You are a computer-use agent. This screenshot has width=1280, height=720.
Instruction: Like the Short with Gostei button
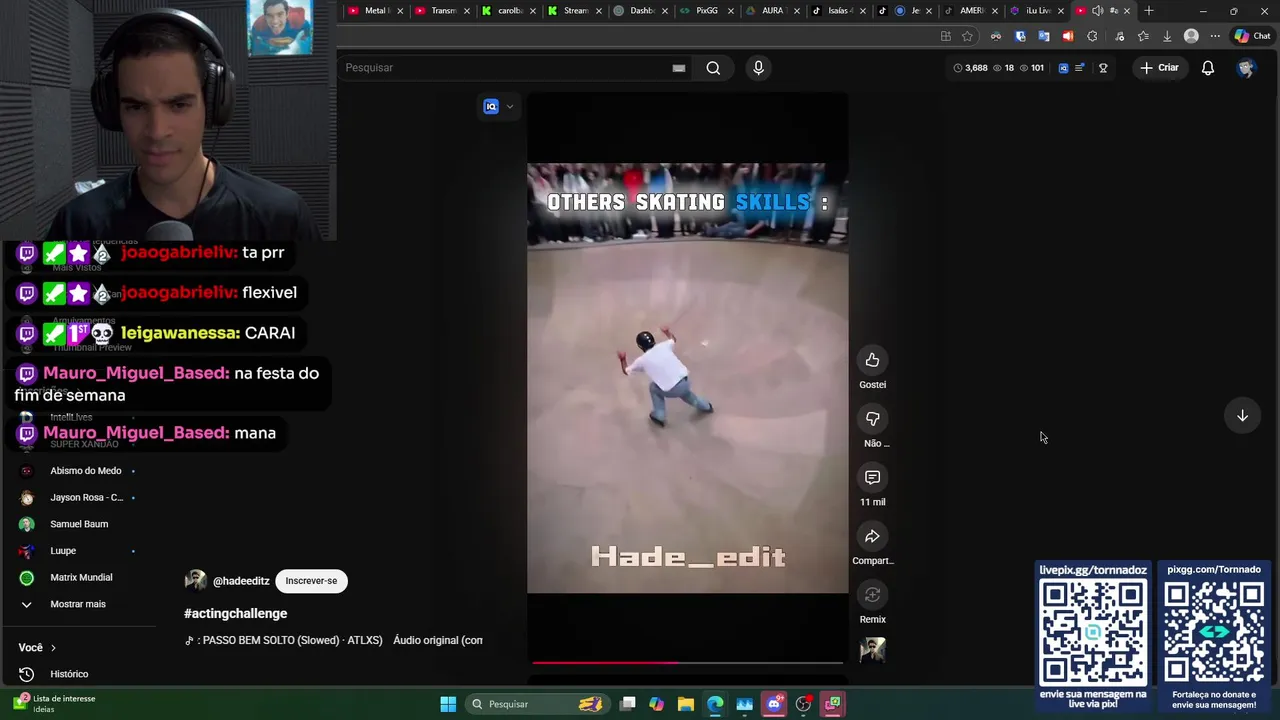tap(872, 360)
